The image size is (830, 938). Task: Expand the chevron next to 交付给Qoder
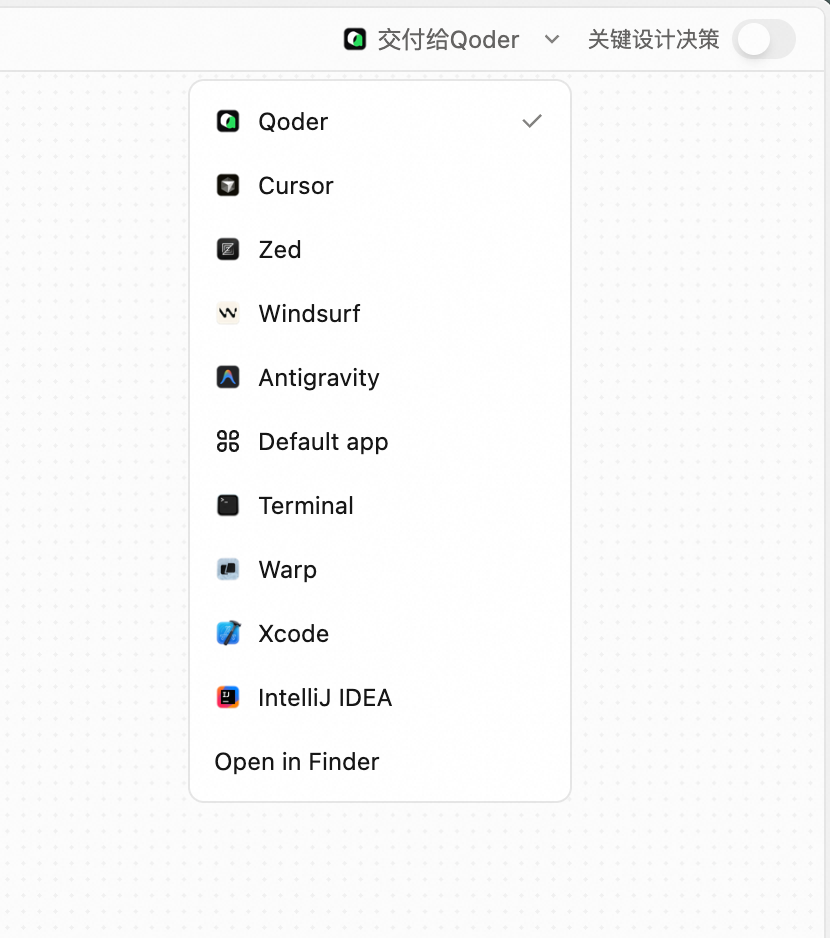point(552,39)
